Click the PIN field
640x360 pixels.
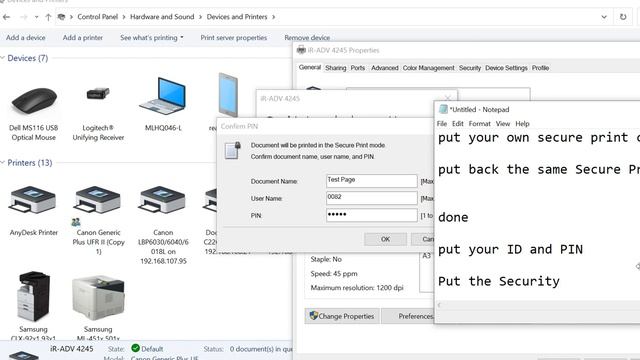[x=371, y=215]
